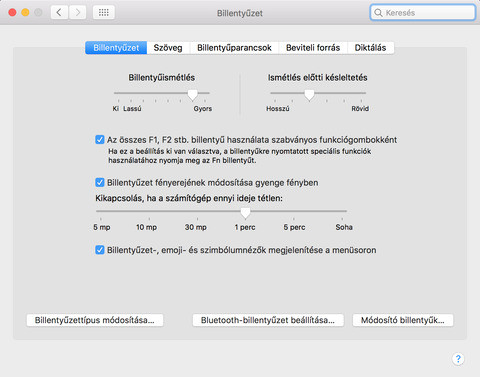Open Bluetooth-billentyűzet beállítása dialog
480x377 pixels.
[x=268, y=320]
